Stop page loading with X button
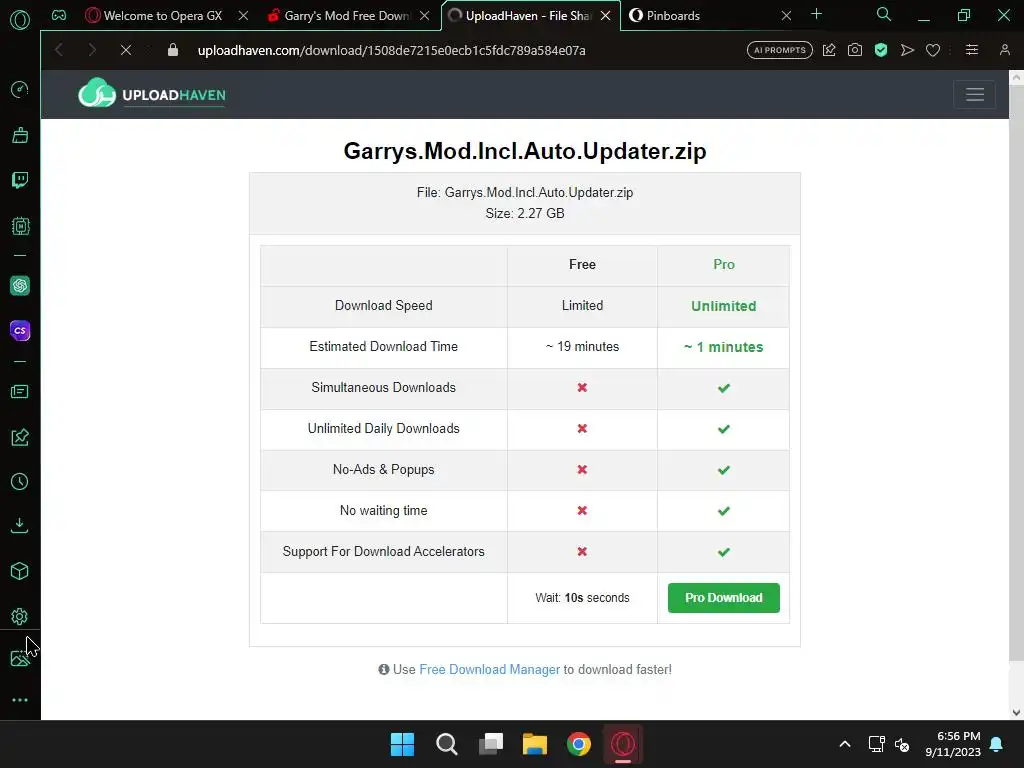1024x768 pixels. pyautogui.click(x=126, y=50)
